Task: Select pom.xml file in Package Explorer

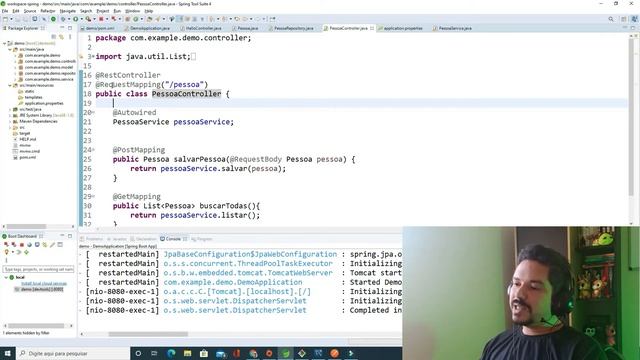Action: point(24,157)
